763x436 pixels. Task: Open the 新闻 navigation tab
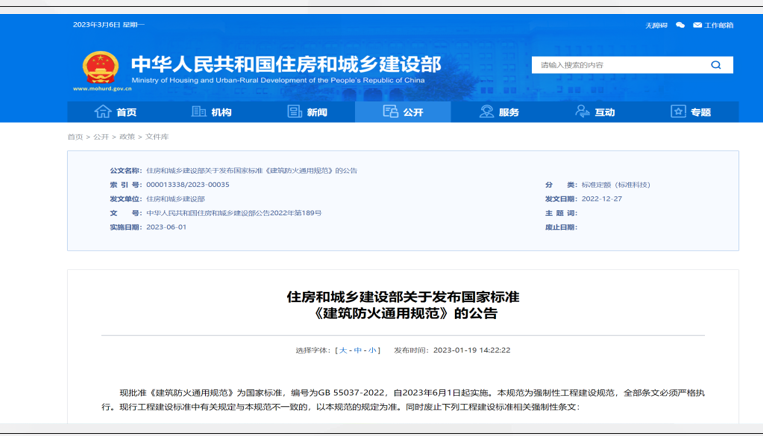point(307,112)
